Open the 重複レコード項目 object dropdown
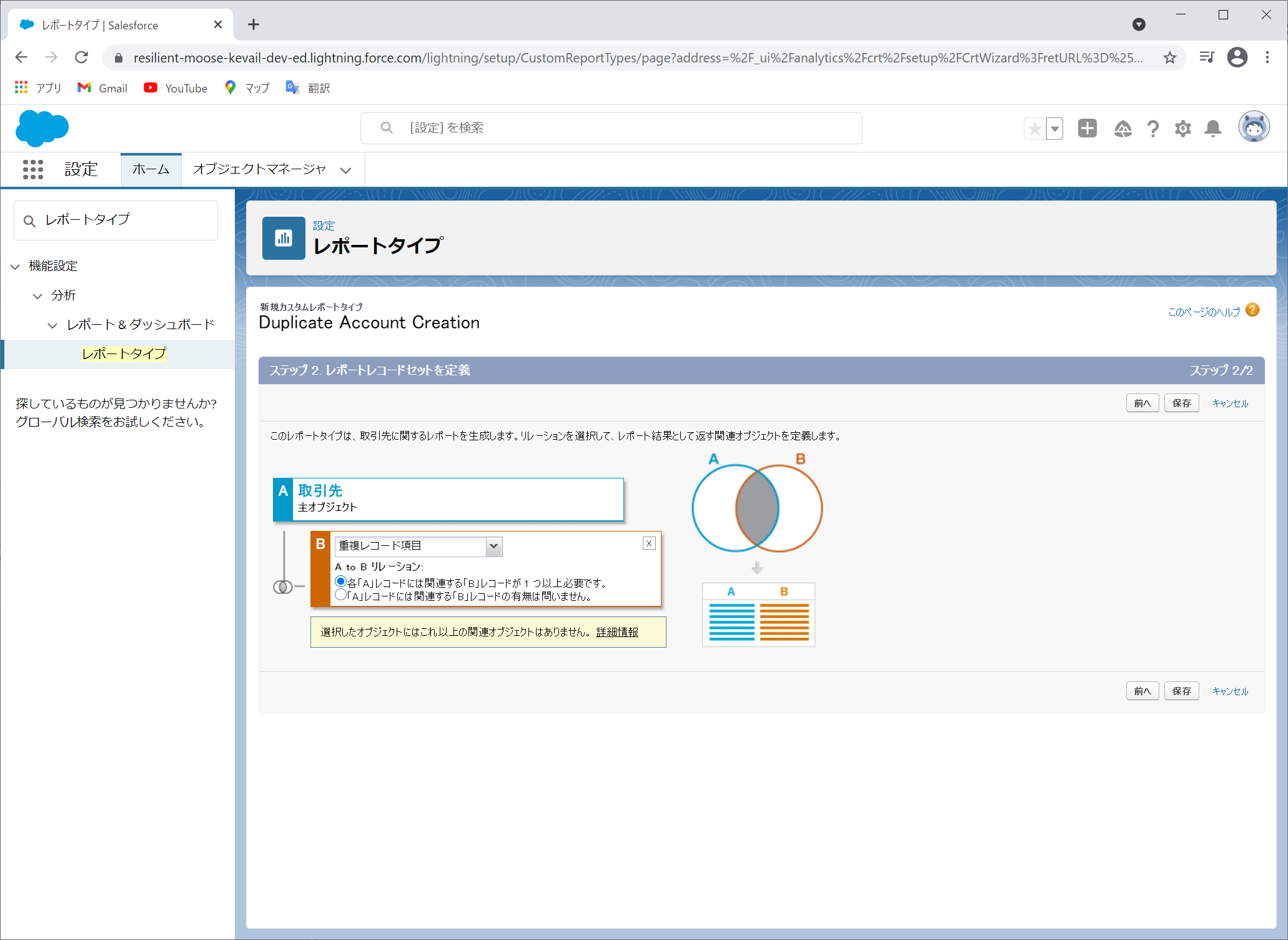1288x940 pixels. point(418,546)
